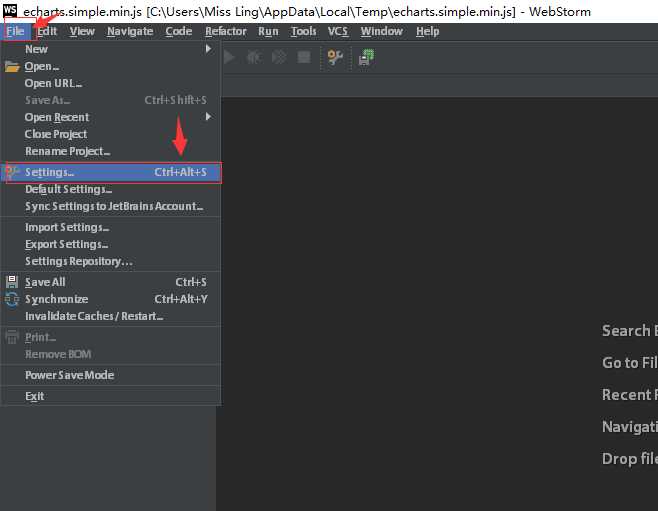Open the Navigate menu
This screenshot has width=658, height=511.
130,31
